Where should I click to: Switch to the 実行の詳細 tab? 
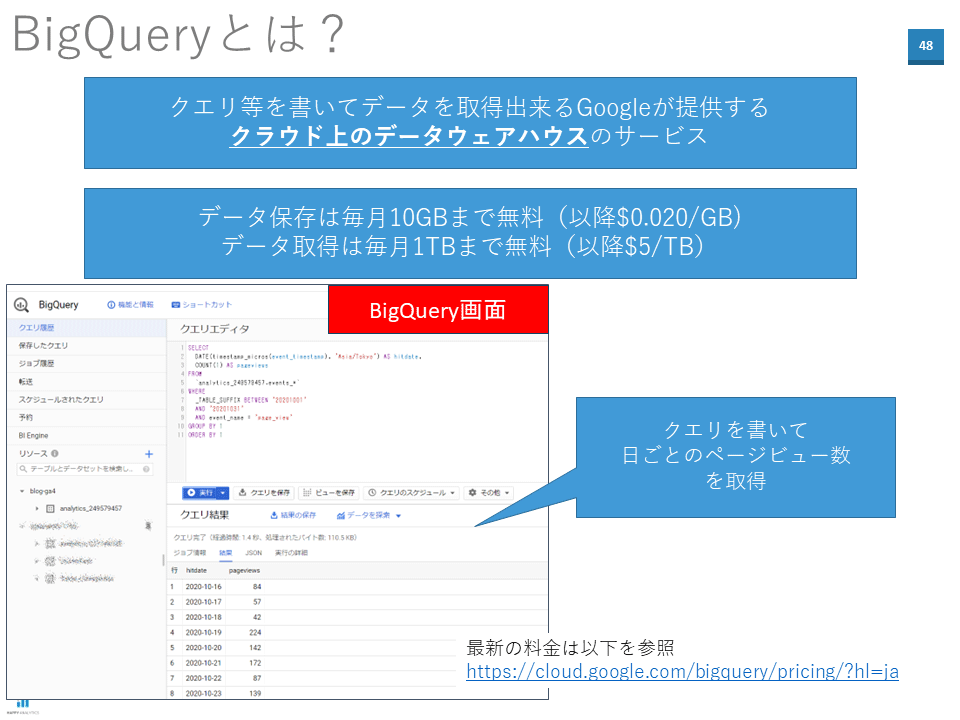(x=291, y=553)
